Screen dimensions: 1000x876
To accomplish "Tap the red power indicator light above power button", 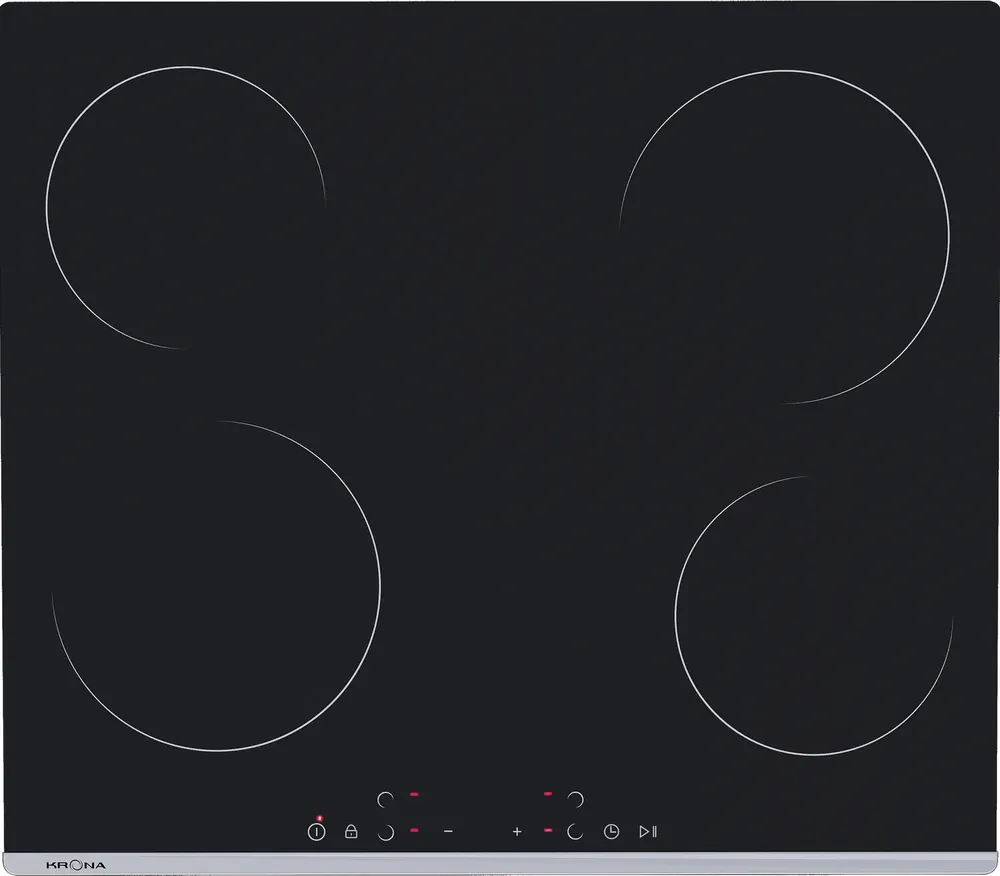I will [x=319, y=818].
